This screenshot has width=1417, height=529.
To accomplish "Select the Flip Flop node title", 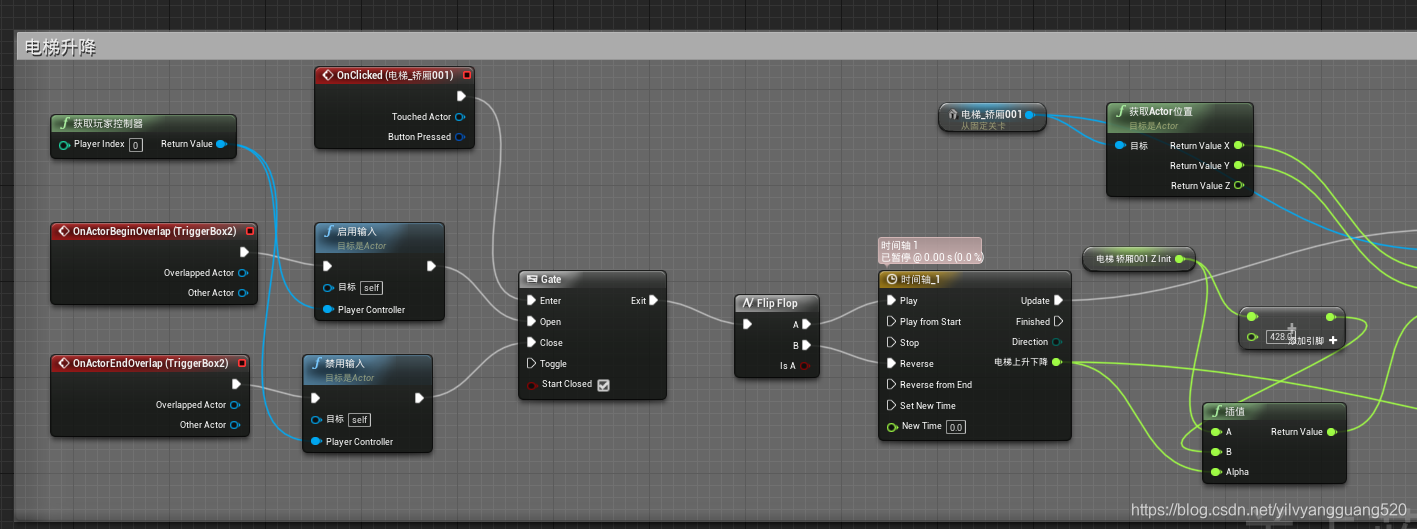I will 777,303.
